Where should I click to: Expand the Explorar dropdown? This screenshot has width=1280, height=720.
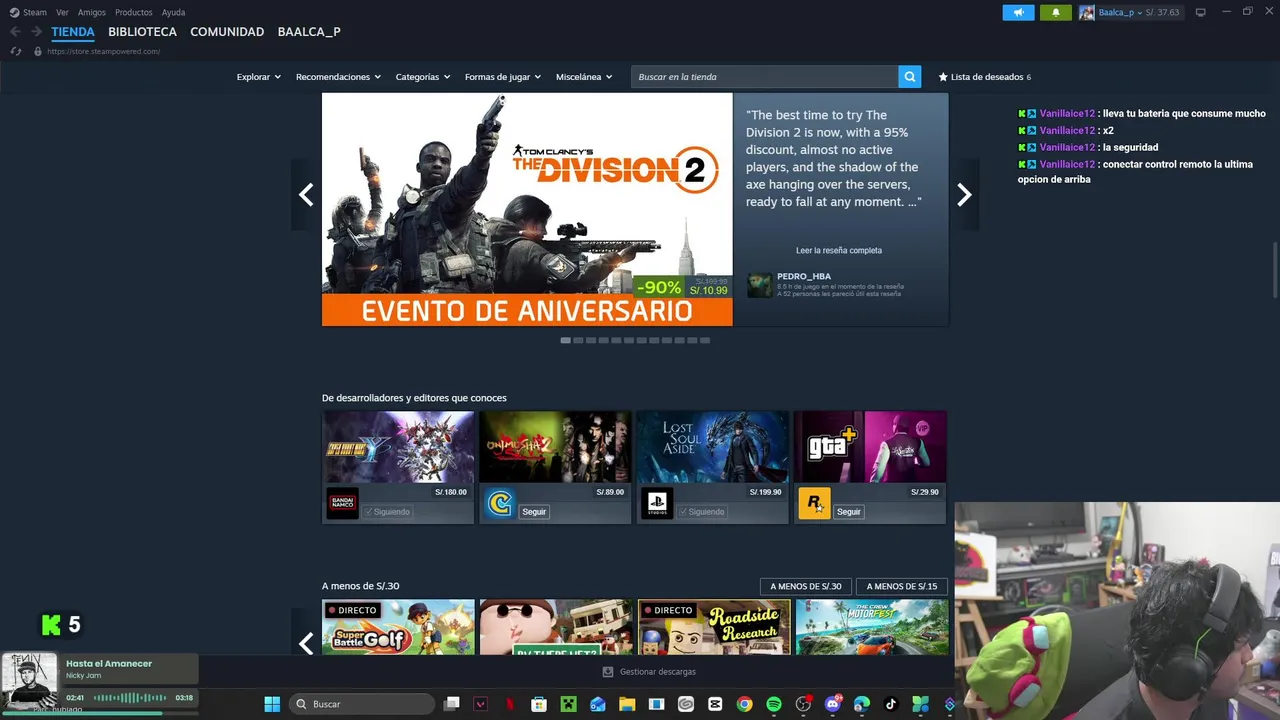click(x=258, y=77)
